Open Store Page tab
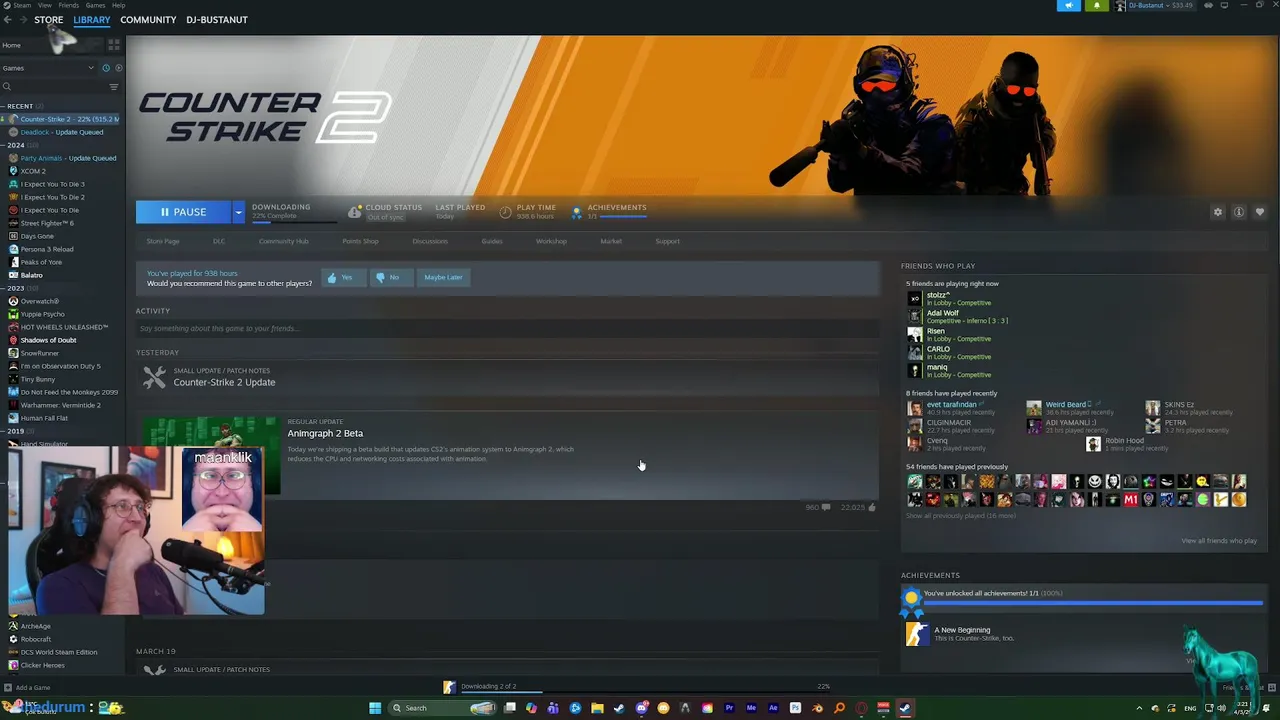 [x=163, y=241]
